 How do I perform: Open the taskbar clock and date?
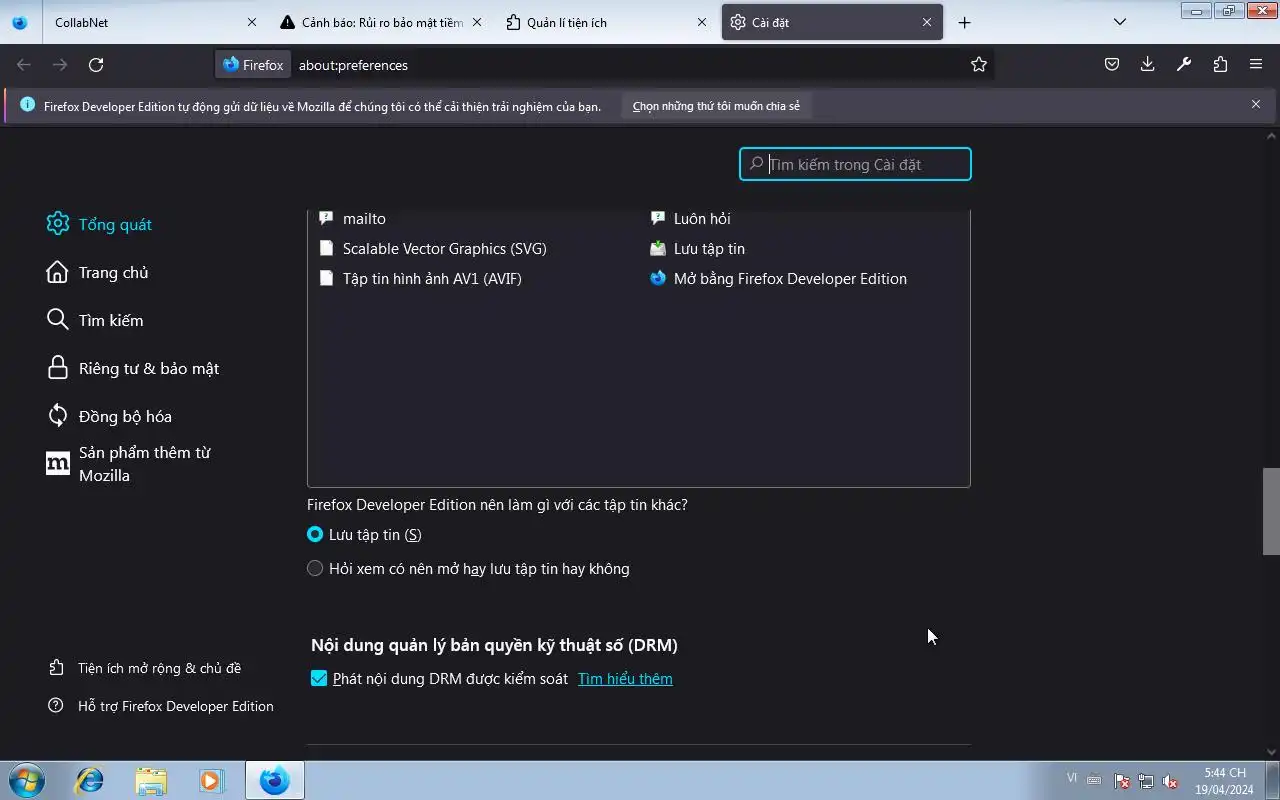[x=1225, y=781]
